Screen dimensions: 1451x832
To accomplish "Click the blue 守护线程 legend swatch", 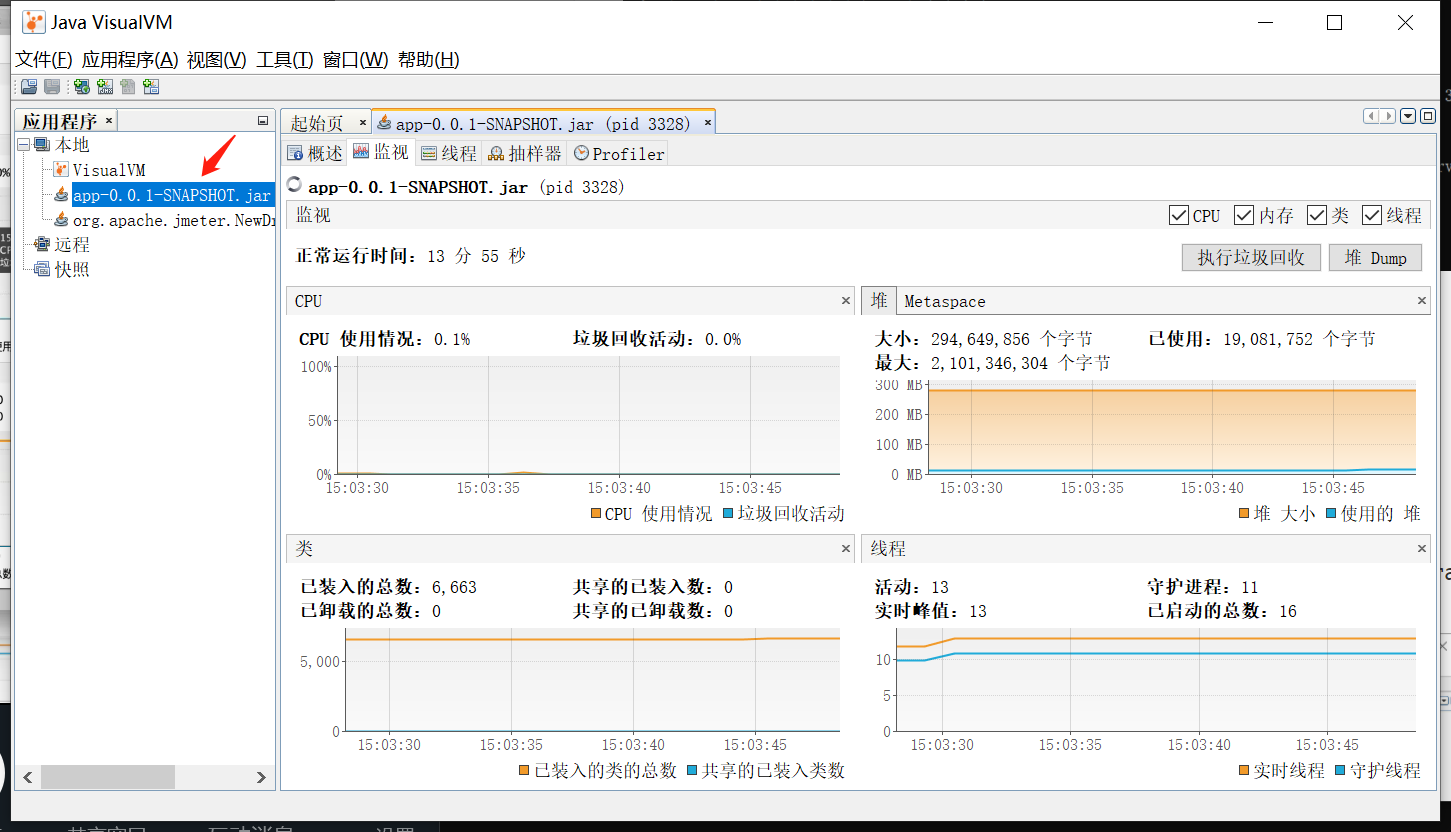I will point(1340,770).
